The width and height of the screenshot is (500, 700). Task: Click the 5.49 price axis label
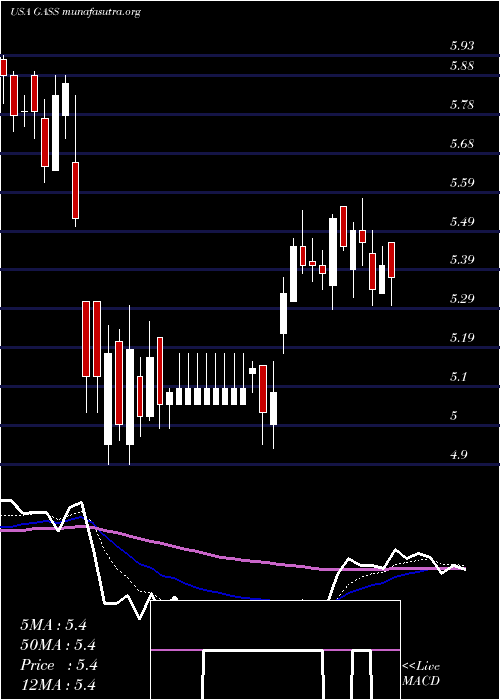462,221
